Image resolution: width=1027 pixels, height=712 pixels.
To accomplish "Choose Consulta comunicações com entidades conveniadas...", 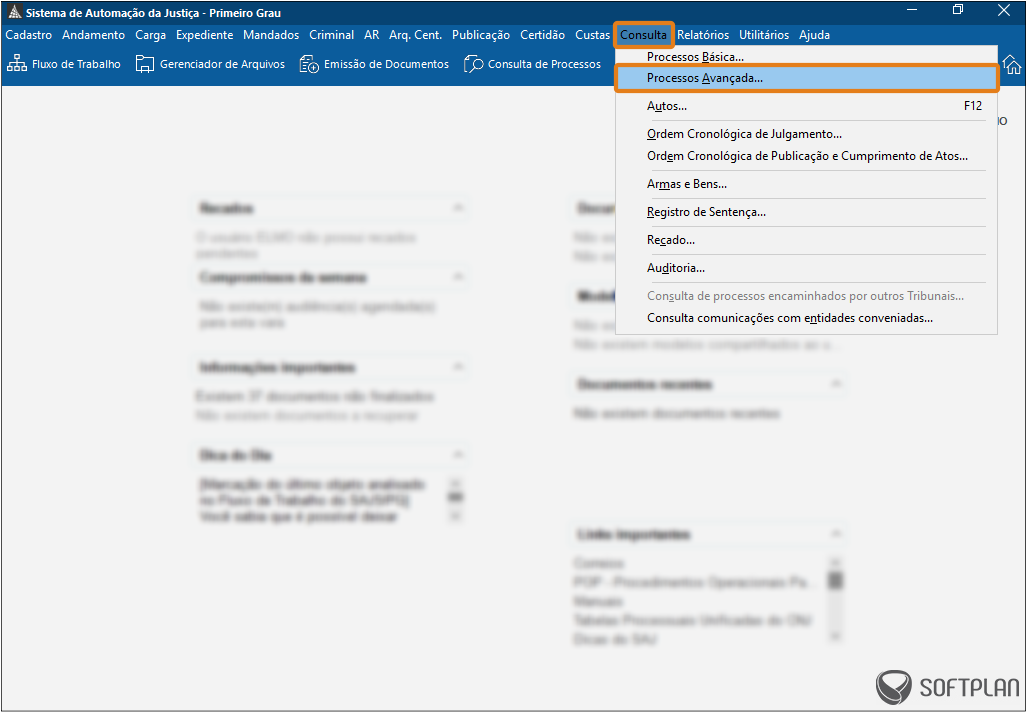I will pyautogui.click(x=806, y=318).
